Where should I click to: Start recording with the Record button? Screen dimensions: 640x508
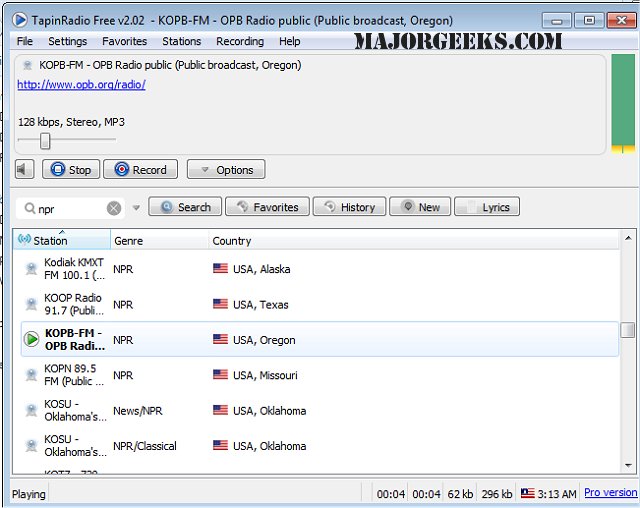[x=140, y=170]
